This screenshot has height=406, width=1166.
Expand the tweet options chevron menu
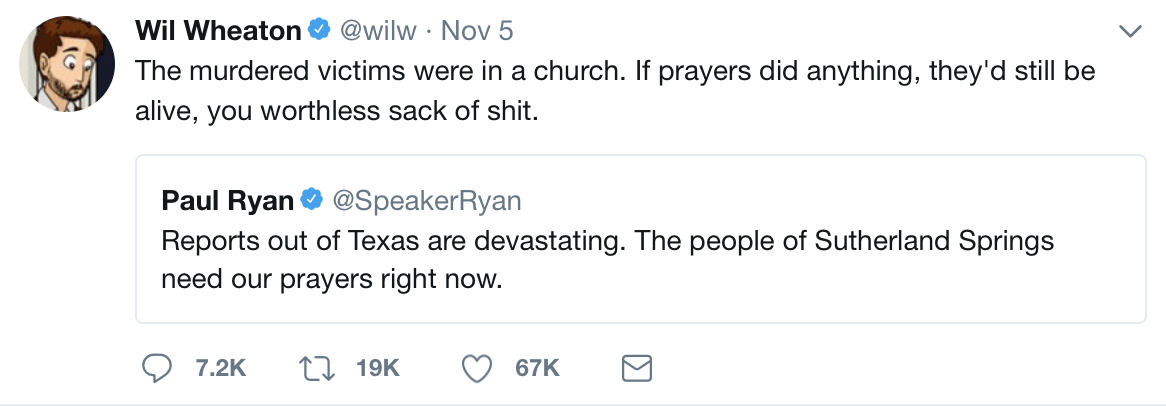[x=1130, y=32]
